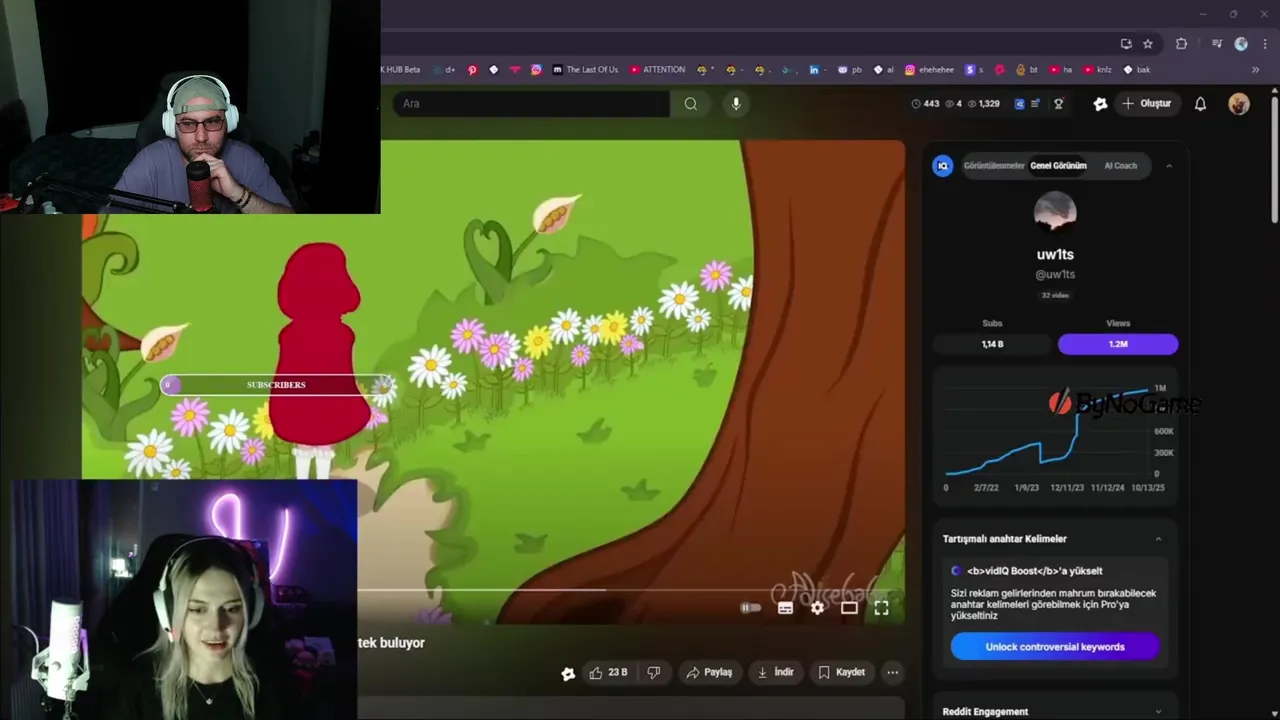Show more bookmarks with the double chevron

[x=1256, y=70]
